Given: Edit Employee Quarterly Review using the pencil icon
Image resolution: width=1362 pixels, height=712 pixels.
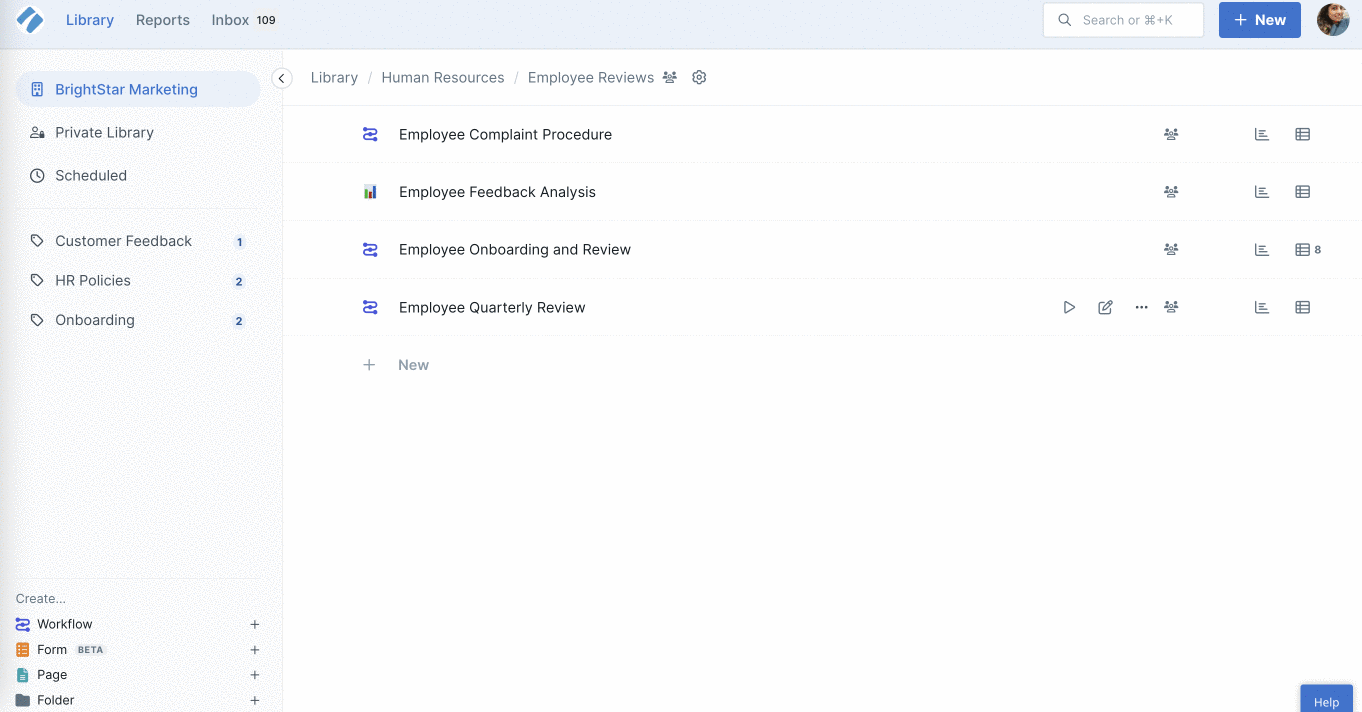Looking at the screenshot, I should point(1105,307).
